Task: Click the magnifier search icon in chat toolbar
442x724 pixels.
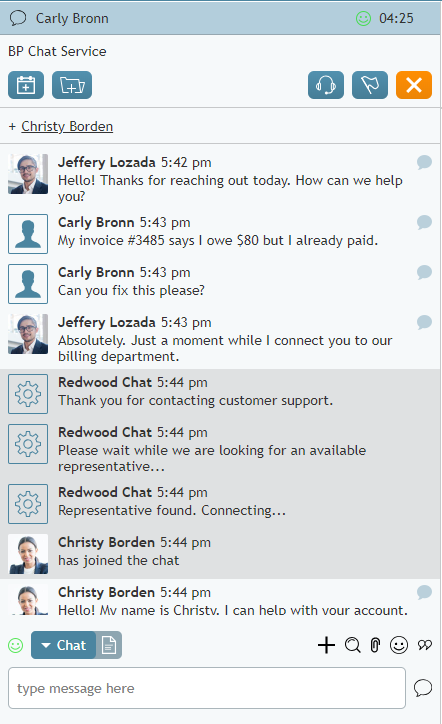Action: click(352, 645)
